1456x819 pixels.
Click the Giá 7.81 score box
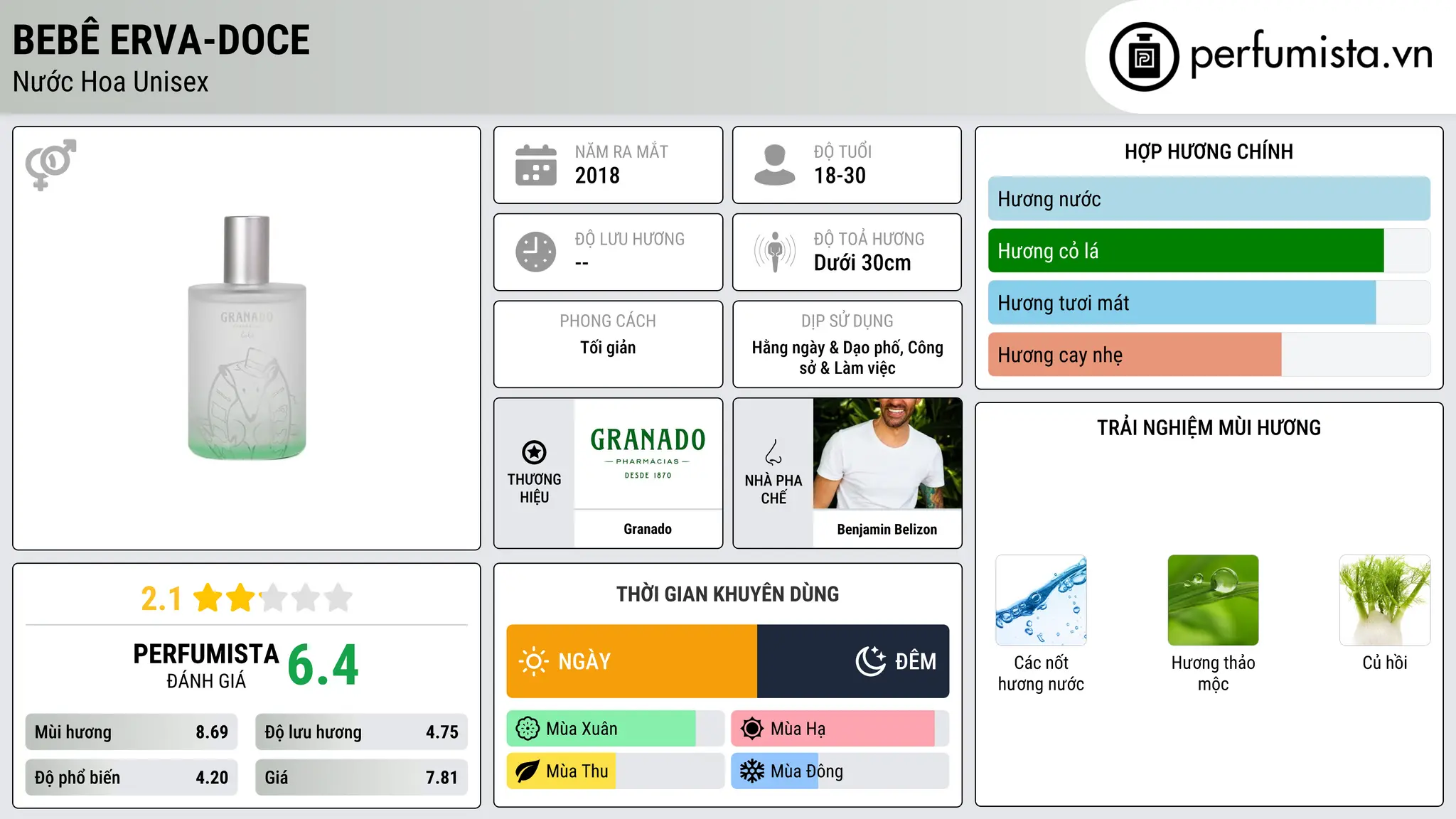[x=362, y=777]
